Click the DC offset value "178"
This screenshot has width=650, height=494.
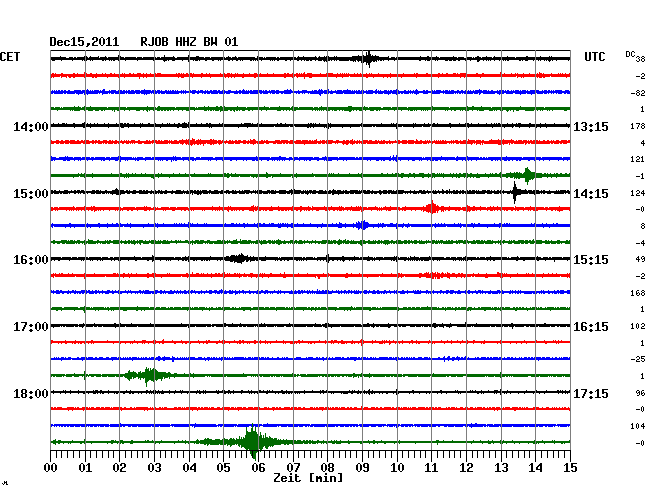[x=638, y=126]
